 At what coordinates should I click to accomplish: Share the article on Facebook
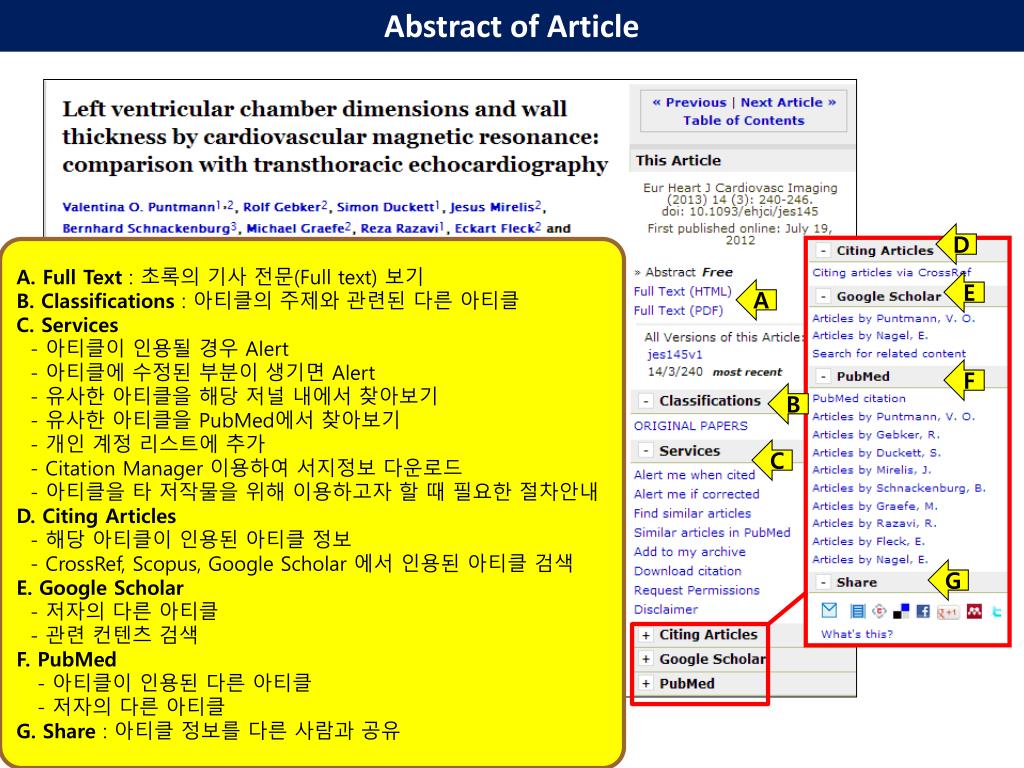click(923, 611)
